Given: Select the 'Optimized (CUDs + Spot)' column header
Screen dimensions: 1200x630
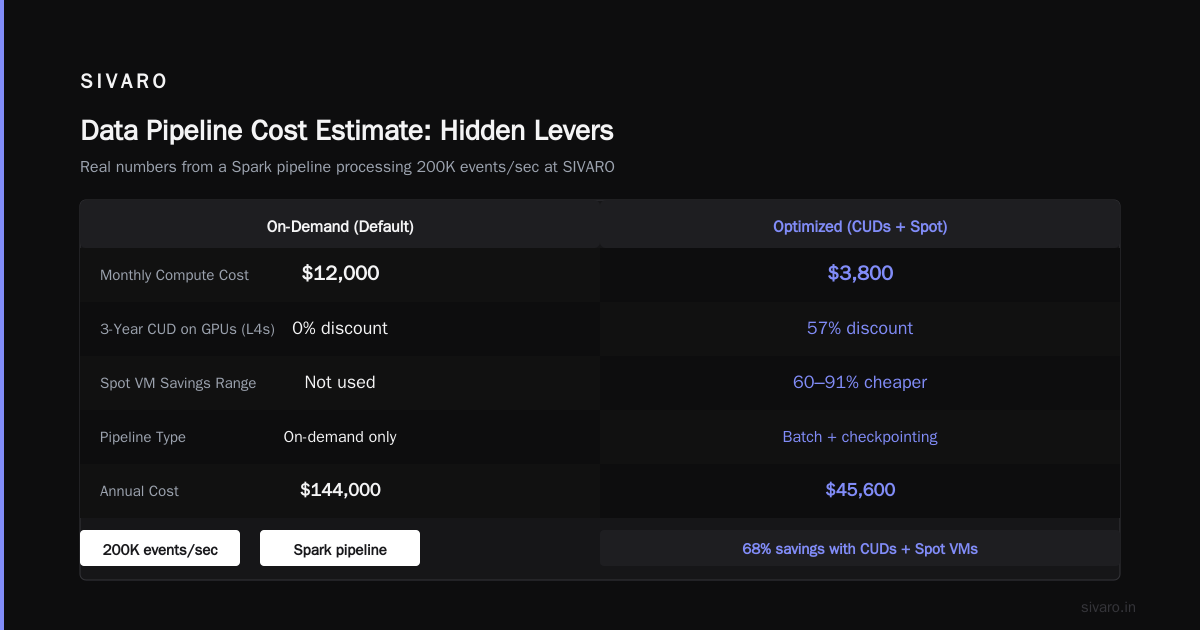Looking at the screenshot, I should [860, 226].
